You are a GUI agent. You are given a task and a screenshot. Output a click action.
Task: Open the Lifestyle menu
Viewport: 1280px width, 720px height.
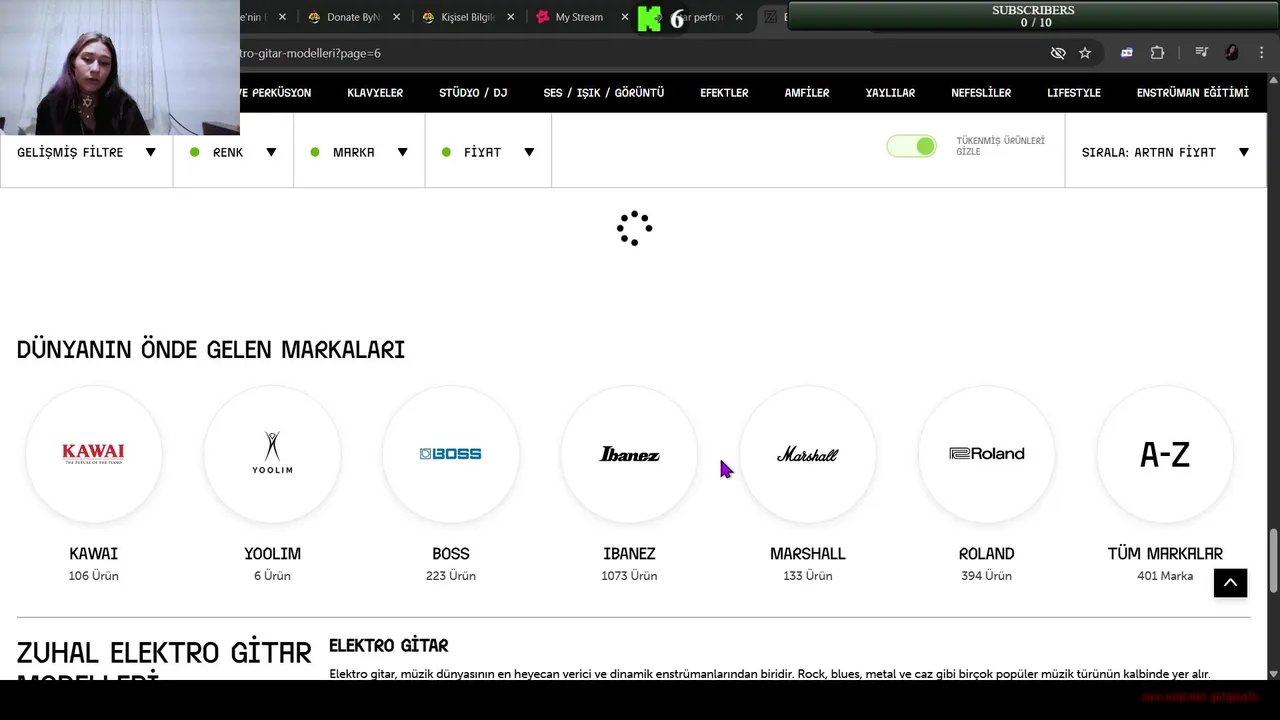tap(1074, 93)
